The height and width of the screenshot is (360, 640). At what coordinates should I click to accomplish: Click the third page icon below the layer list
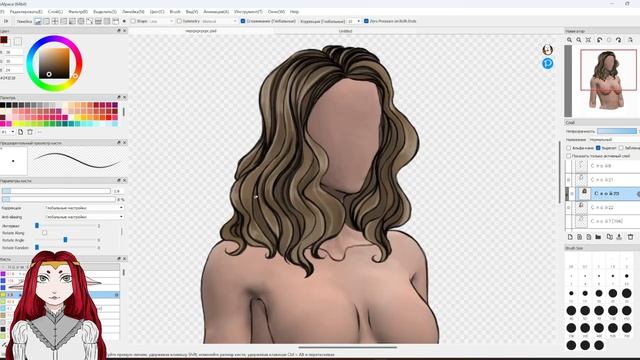(x=589, y=237)
